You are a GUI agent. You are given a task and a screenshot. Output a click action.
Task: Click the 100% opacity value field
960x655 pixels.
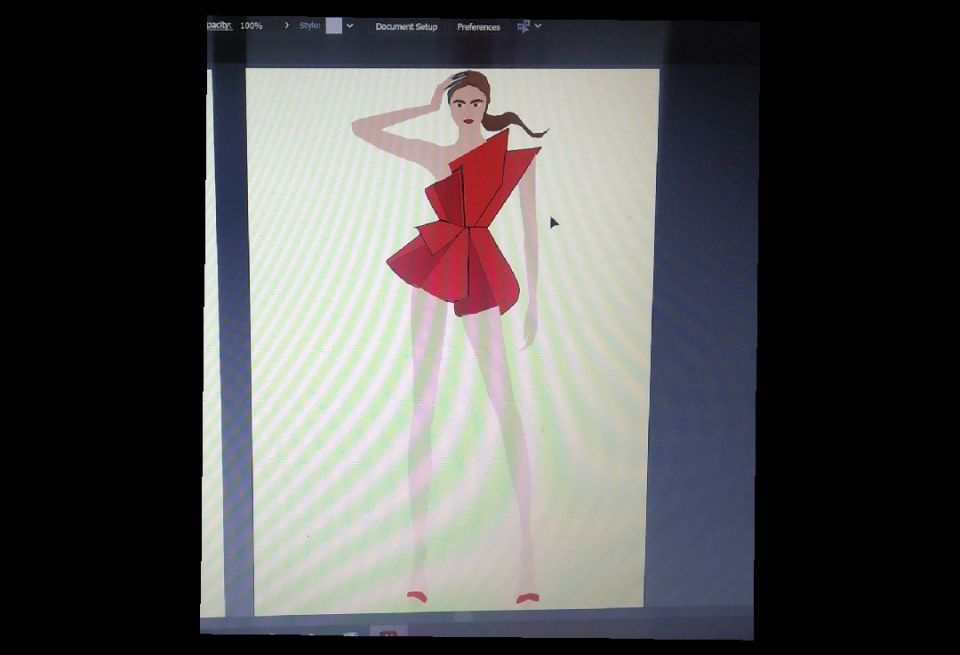pyautogui.click(x=251, y=26)
